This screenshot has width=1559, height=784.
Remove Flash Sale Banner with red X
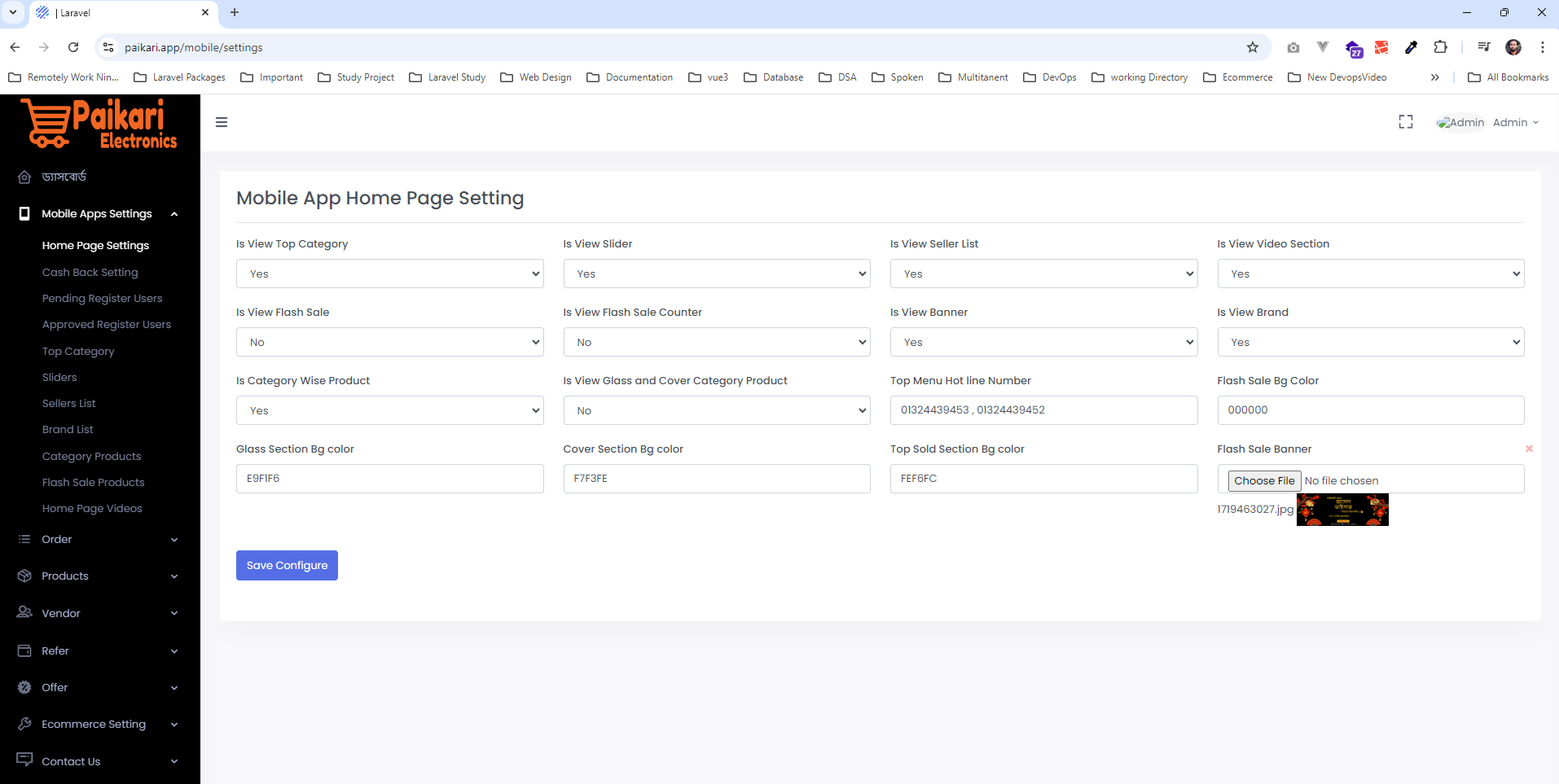click(1529, 449)
